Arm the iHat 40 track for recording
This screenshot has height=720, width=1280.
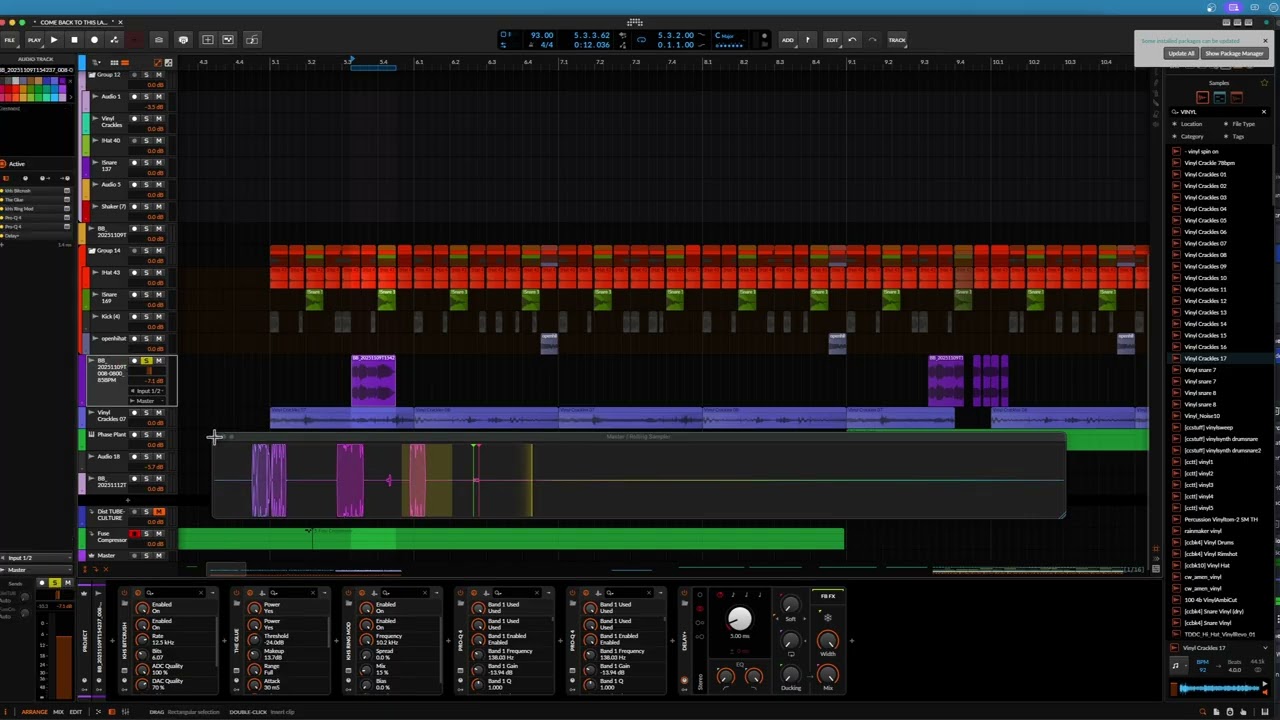(x=134, y=141)
